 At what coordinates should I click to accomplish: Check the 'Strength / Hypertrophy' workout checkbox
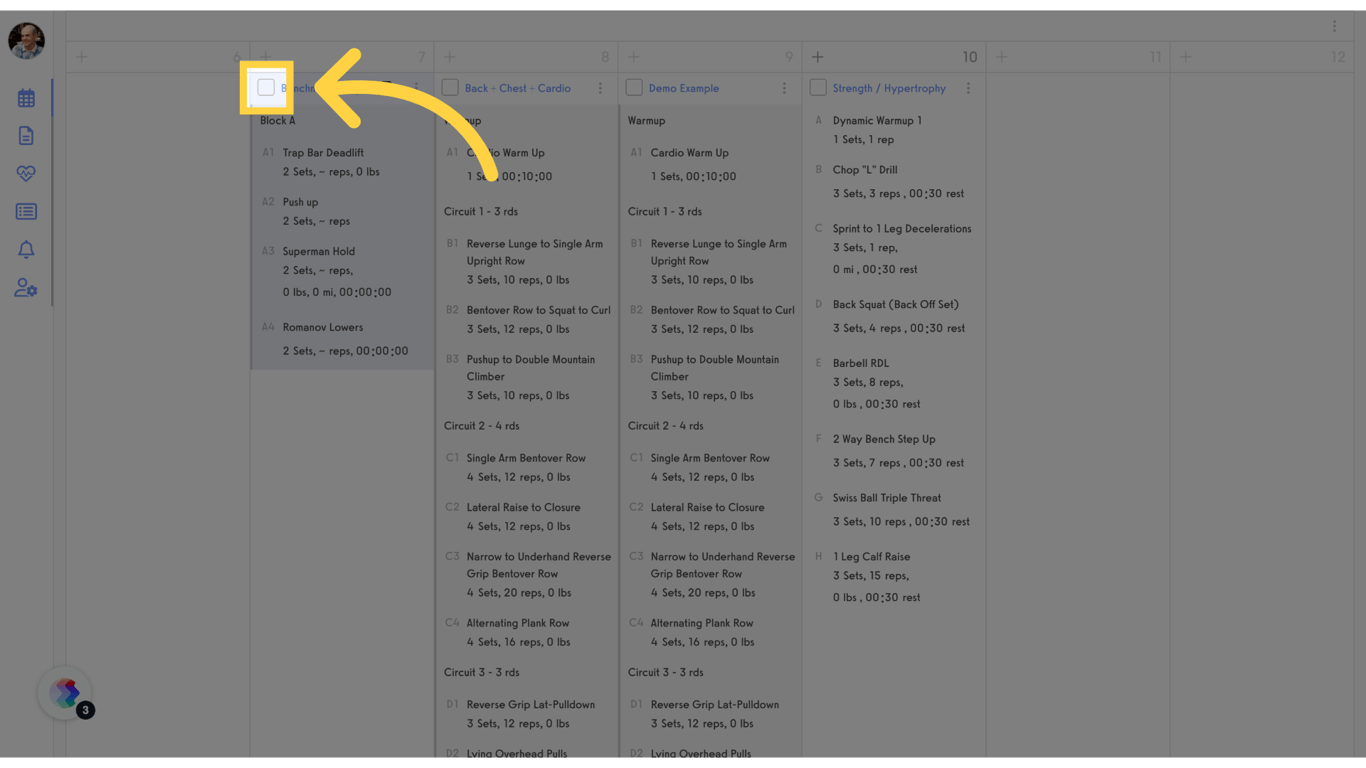tap(818, 88)
